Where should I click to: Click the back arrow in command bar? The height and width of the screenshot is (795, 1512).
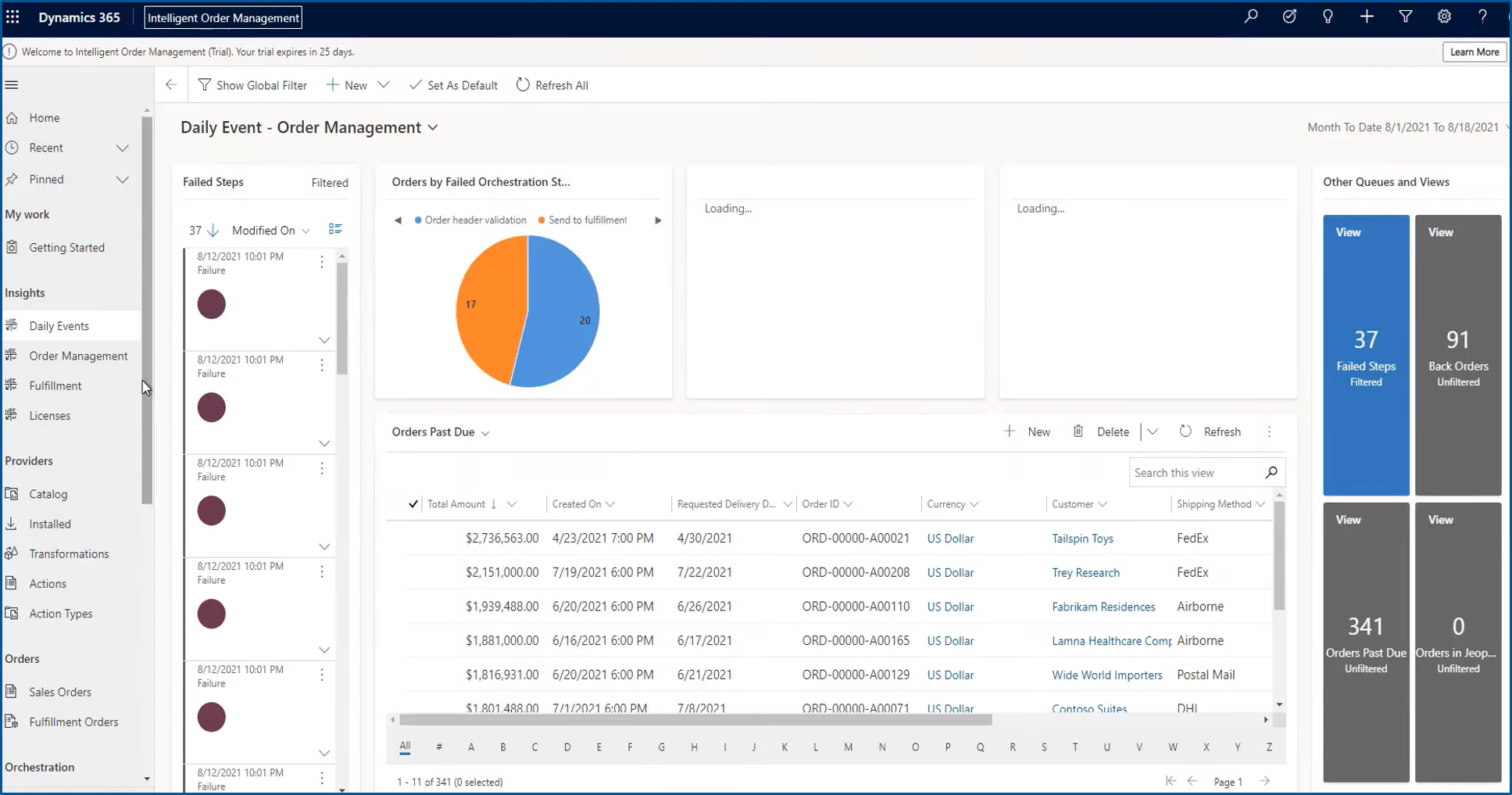[171, 85]
